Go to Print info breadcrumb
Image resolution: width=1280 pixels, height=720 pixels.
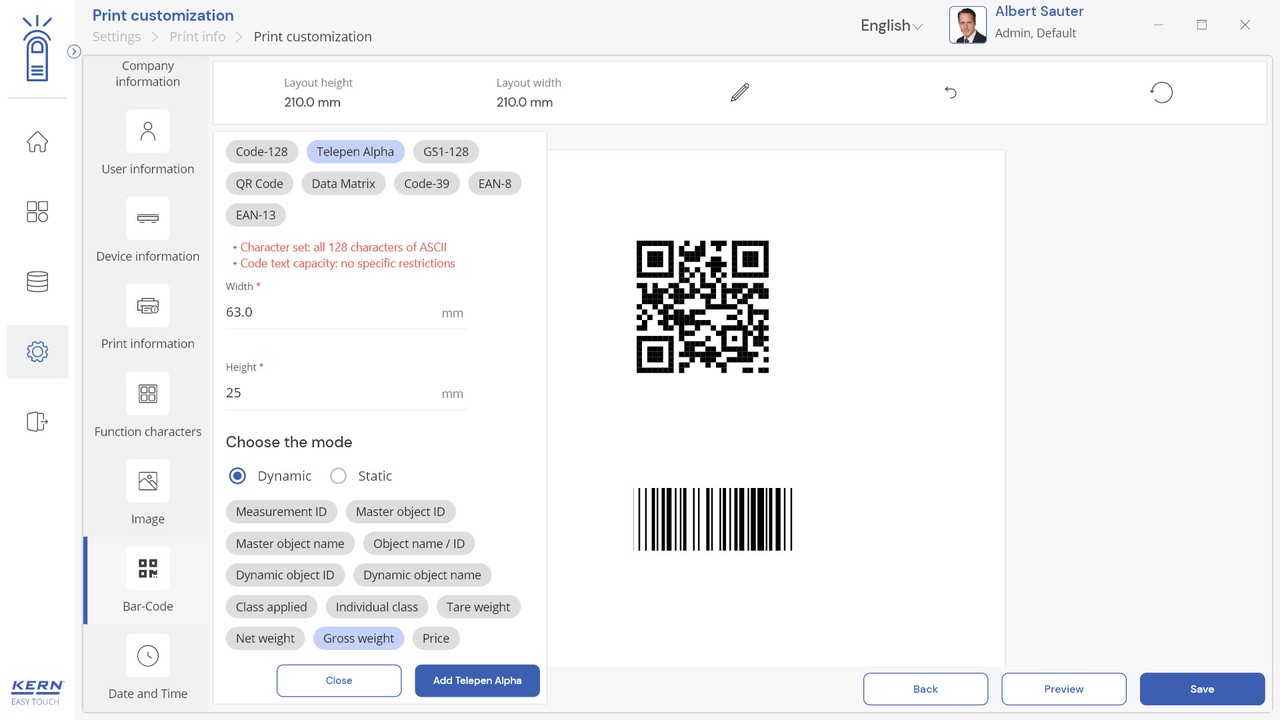point(197,37)
